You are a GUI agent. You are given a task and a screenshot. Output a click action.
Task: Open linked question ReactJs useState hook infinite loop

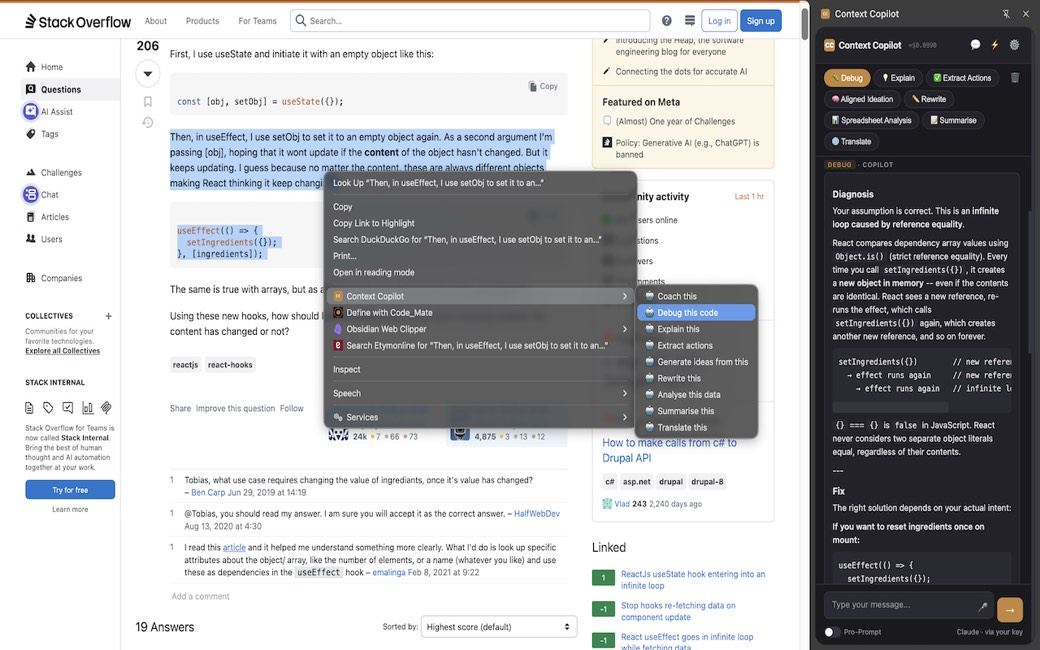pyautogui.click(x=692, y=580)
